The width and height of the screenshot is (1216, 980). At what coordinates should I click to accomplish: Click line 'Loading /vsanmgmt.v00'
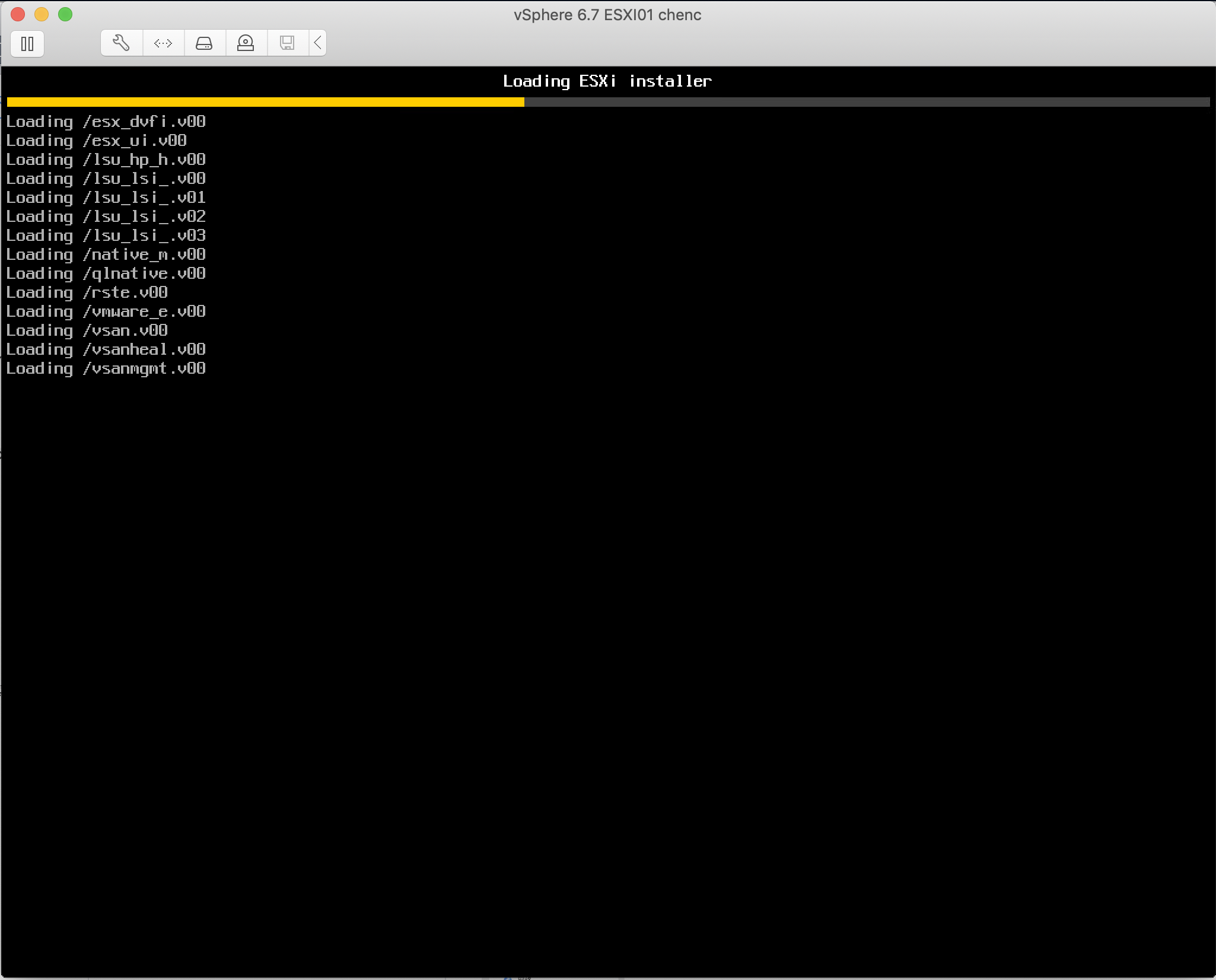pyautogui.click(x=106, y=368)
